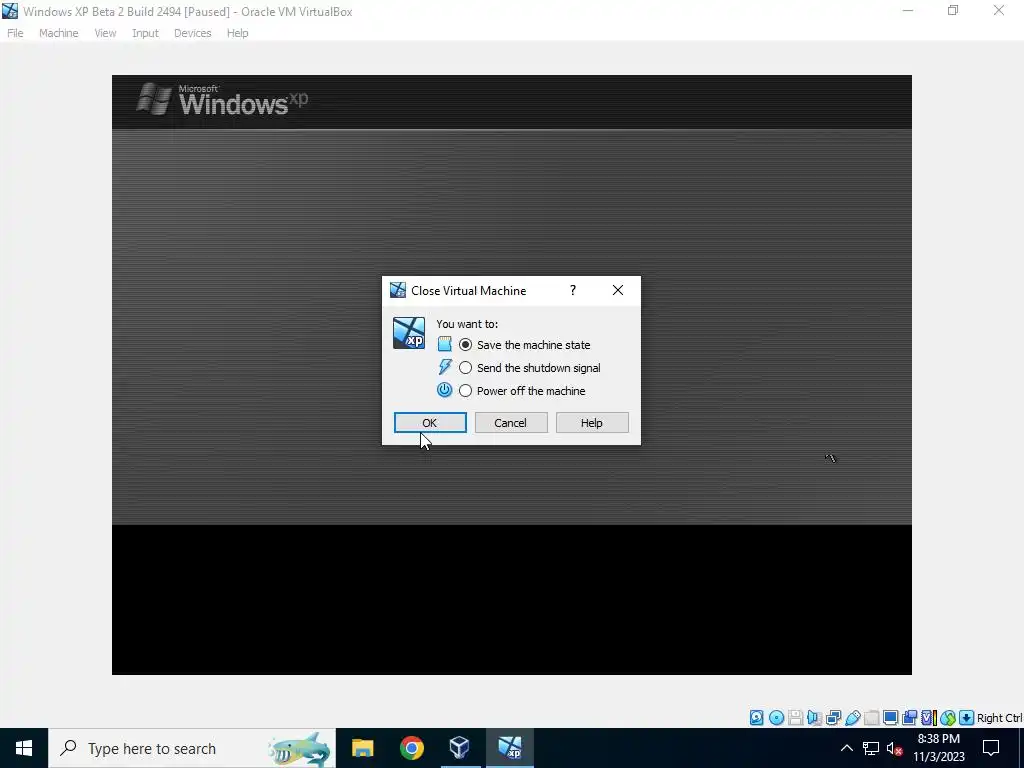This screenshot has width=1024, height=768.
Task: Click the audio speaker status icon
Action: (x=814, y=718)
